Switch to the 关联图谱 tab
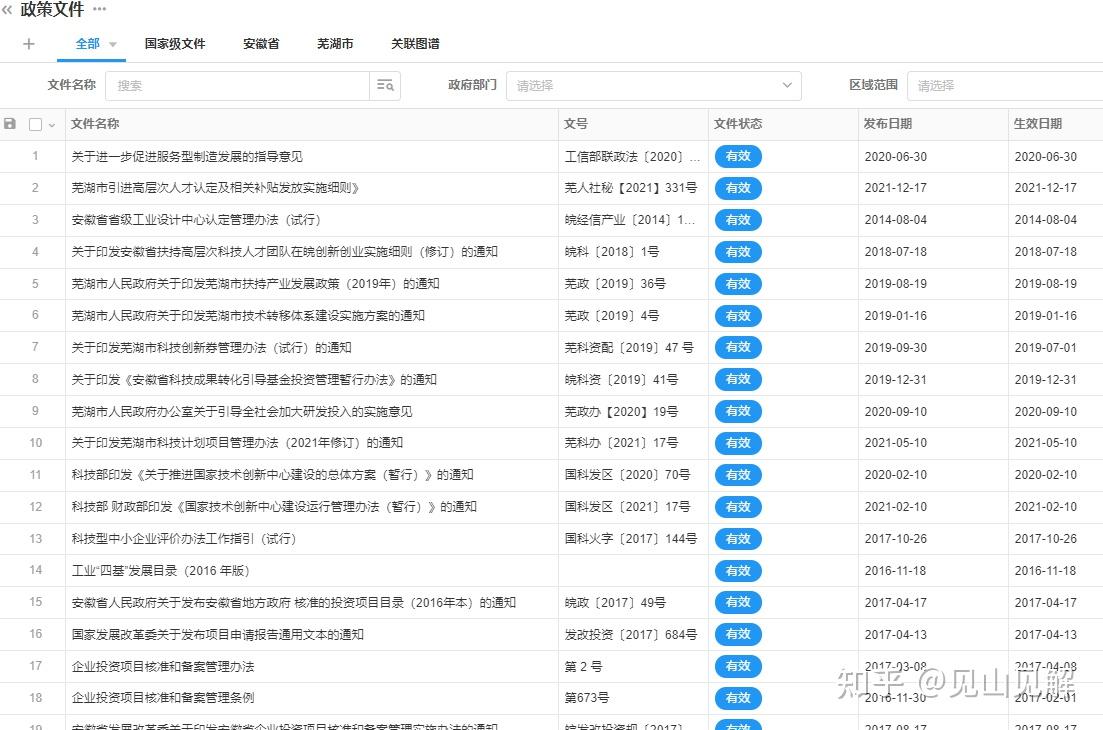1103x730 pixels. [415, 44]
